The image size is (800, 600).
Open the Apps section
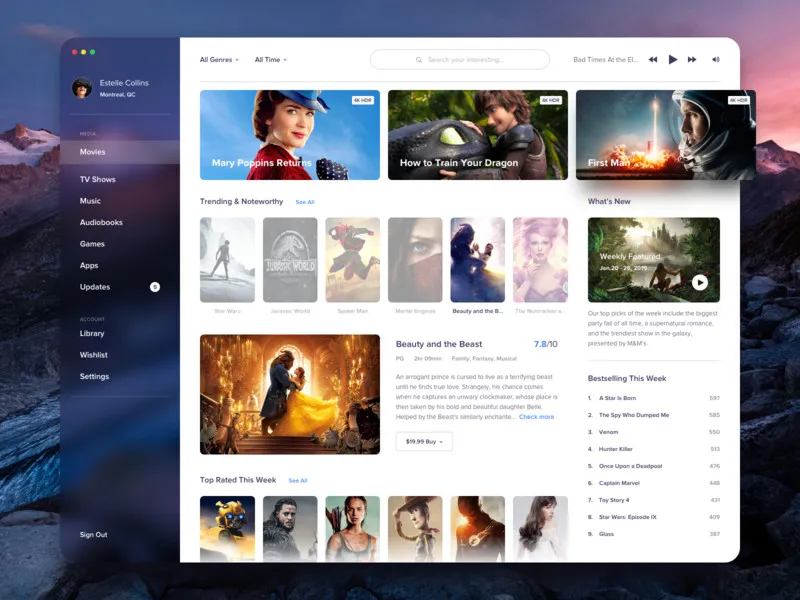pyautogui.click(x=89, y=265)
